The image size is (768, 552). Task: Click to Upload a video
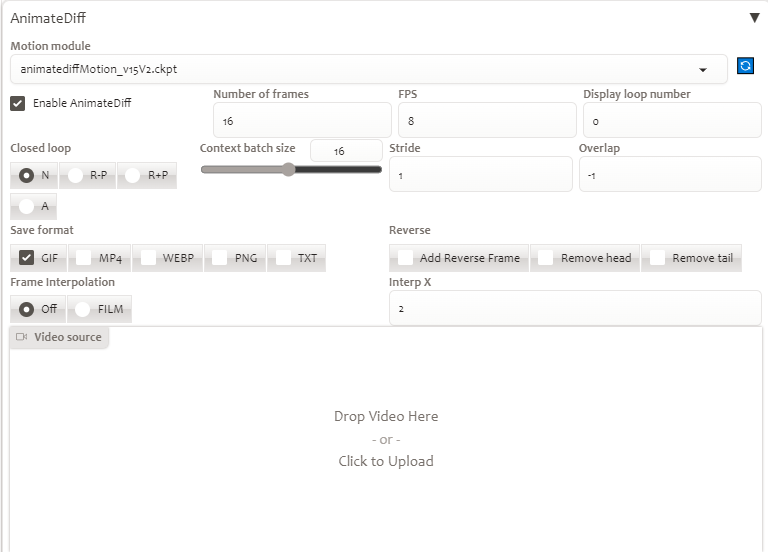point(386,461)
